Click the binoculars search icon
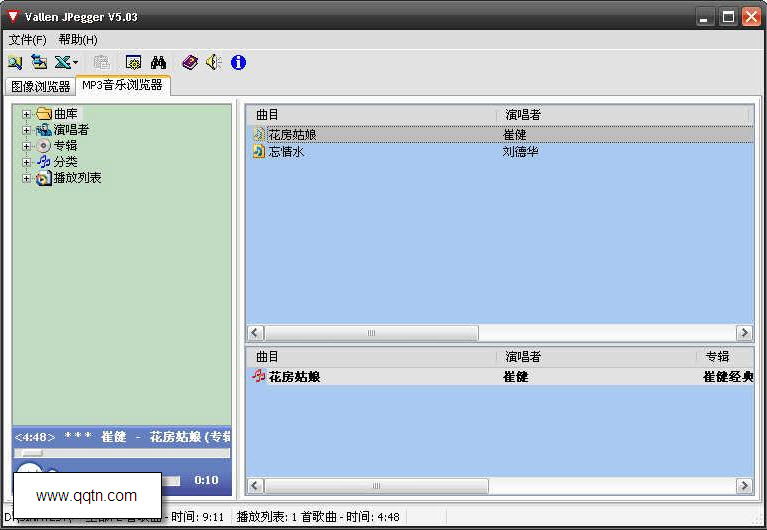Screen dimensions: 767x530 click(x=158, y=63)
